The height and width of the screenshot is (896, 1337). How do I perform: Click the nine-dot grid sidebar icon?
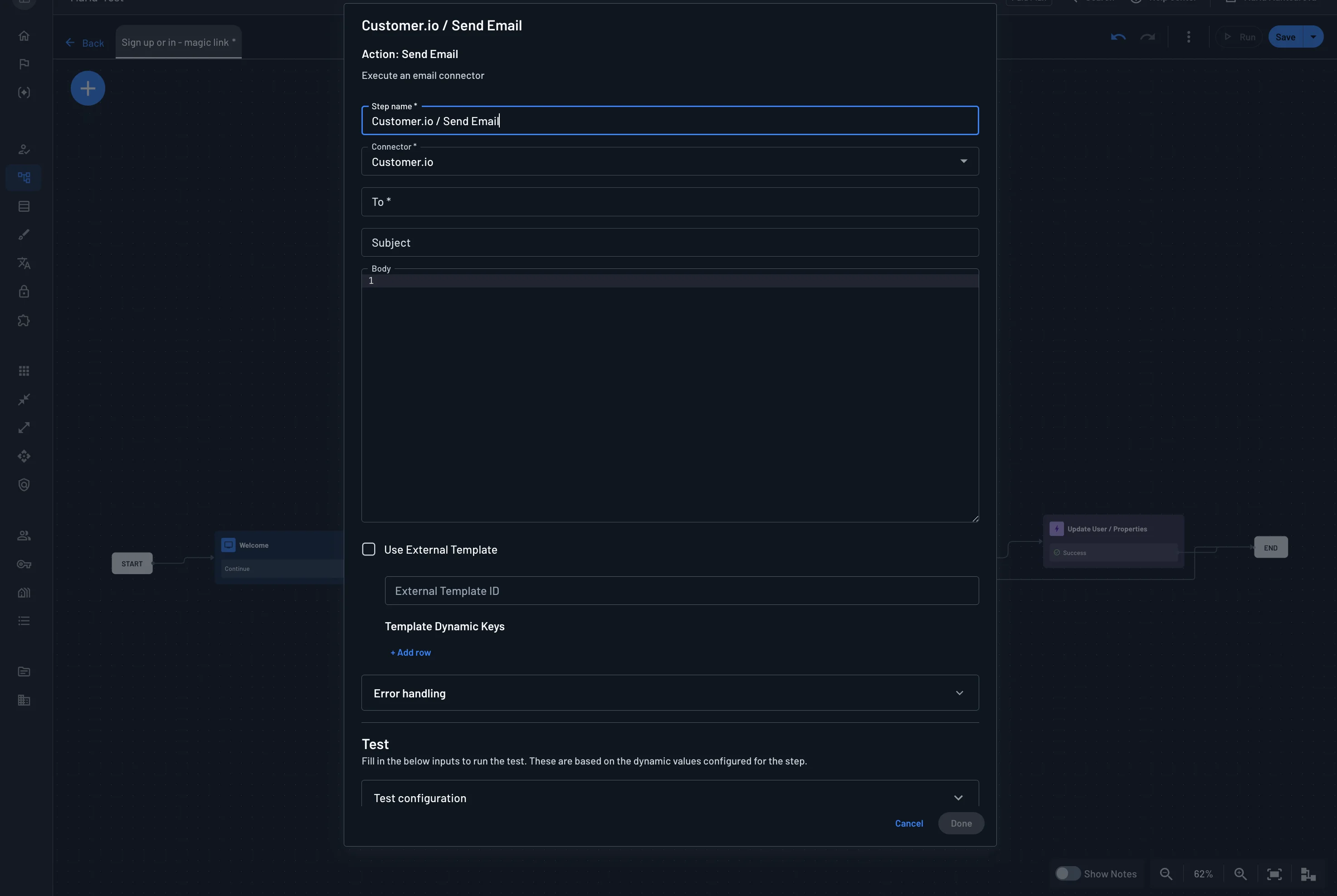tap(24, 371)
